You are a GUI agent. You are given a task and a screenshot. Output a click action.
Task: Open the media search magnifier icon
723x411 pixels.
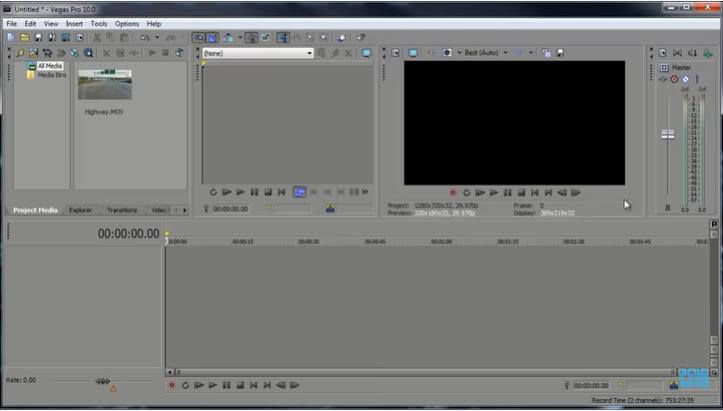coord(89,53)
